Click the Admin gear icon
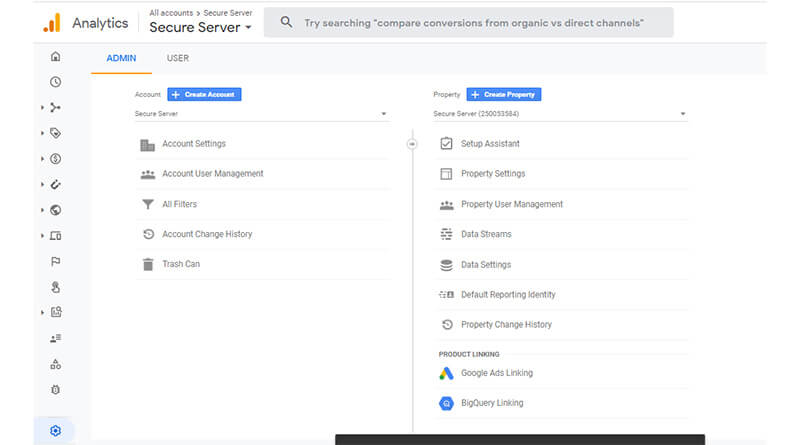The width and height of the screenshot is (800, 445). 56,431
